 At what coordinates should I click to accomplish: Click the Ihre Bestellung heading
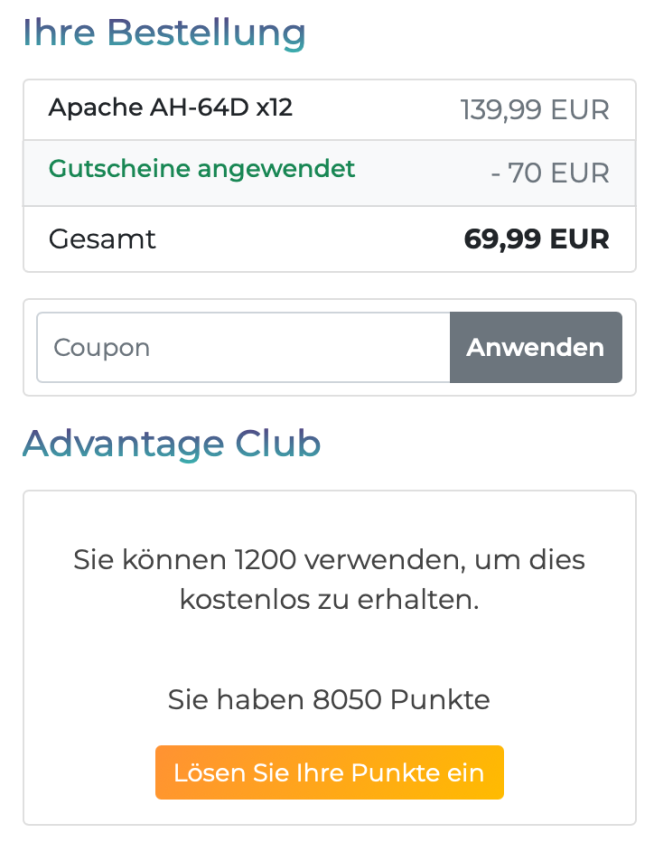click(x=164, y=33)
